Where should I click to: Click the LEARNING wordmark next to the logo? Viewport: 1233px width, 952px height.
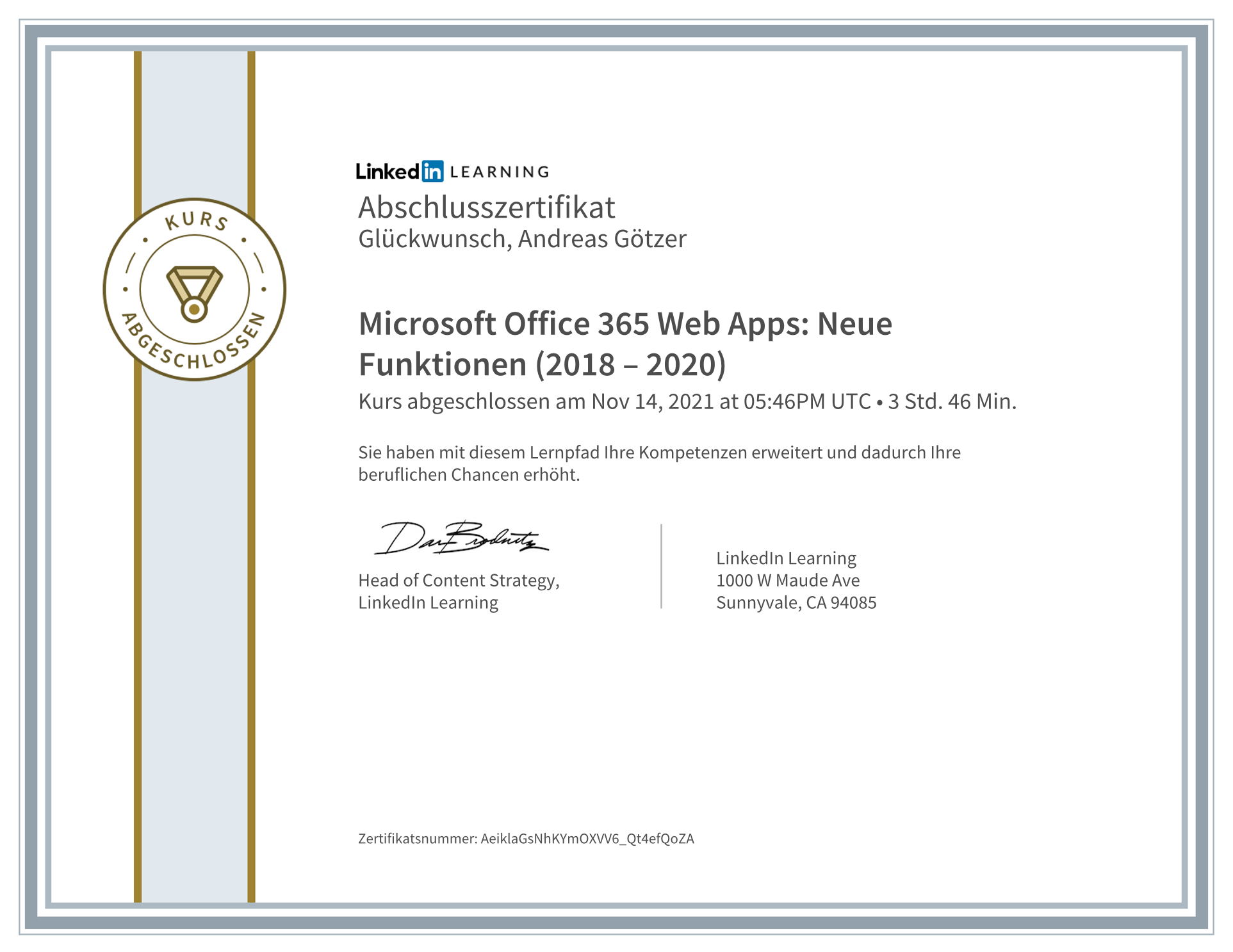point(501,171)
